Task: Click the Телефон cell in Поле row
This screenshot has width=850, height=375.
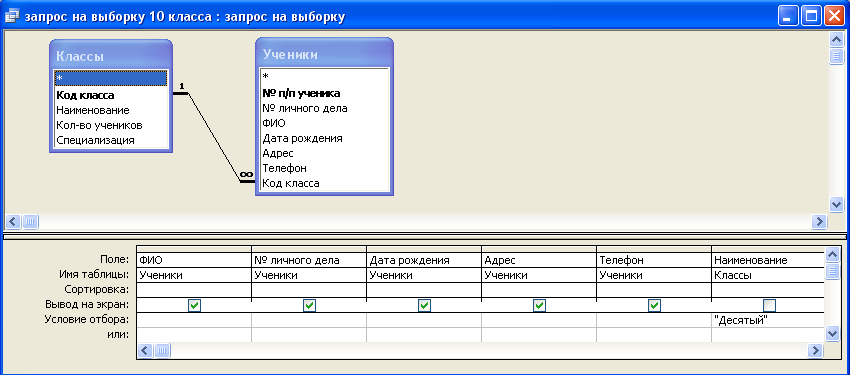Action: pyautogui.click(x=653, y=260)
